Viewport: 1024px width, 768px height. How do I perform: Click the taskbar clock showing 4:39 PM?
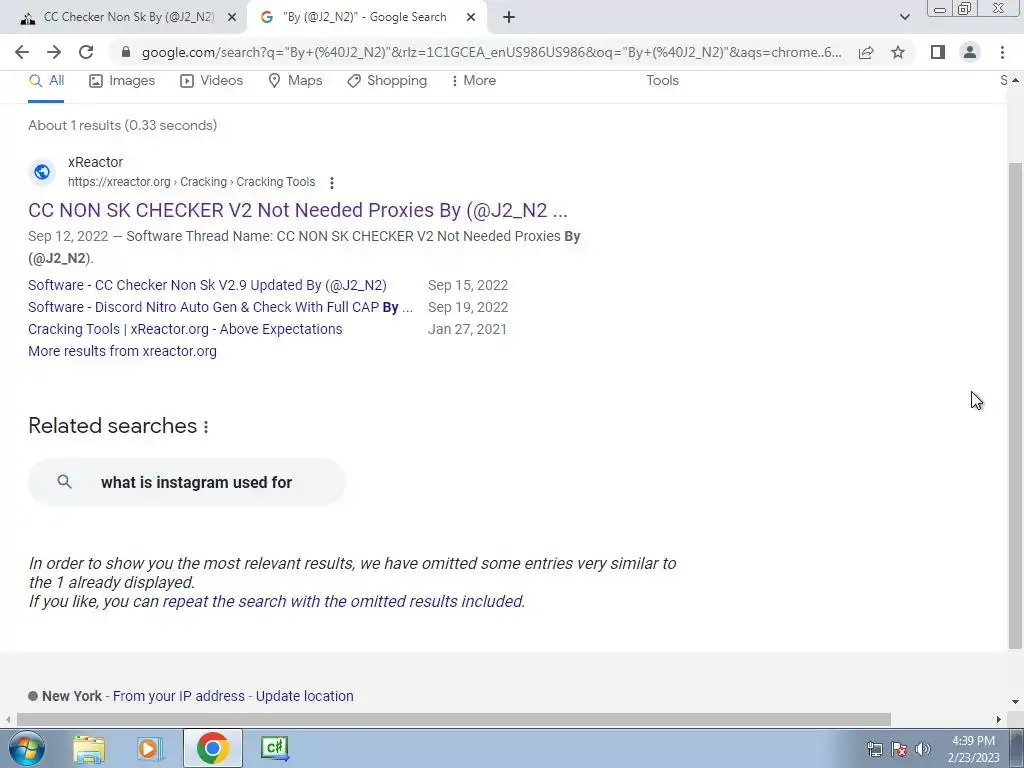[974, 749]
